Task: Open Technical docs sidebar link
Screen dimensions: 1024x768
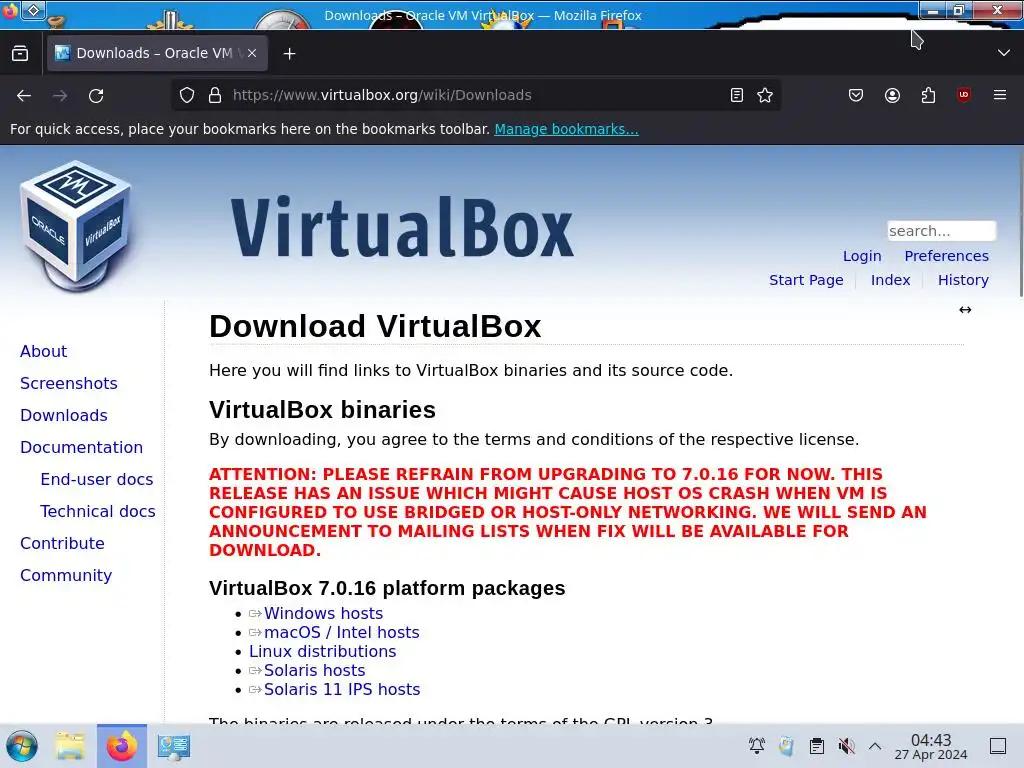Action: (x=98, y=511)
